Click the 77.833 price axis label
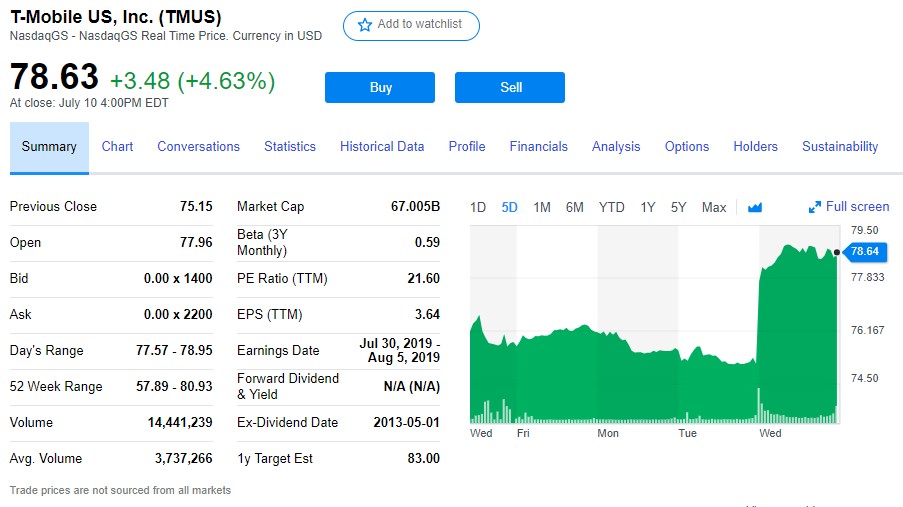 [867, 277]
